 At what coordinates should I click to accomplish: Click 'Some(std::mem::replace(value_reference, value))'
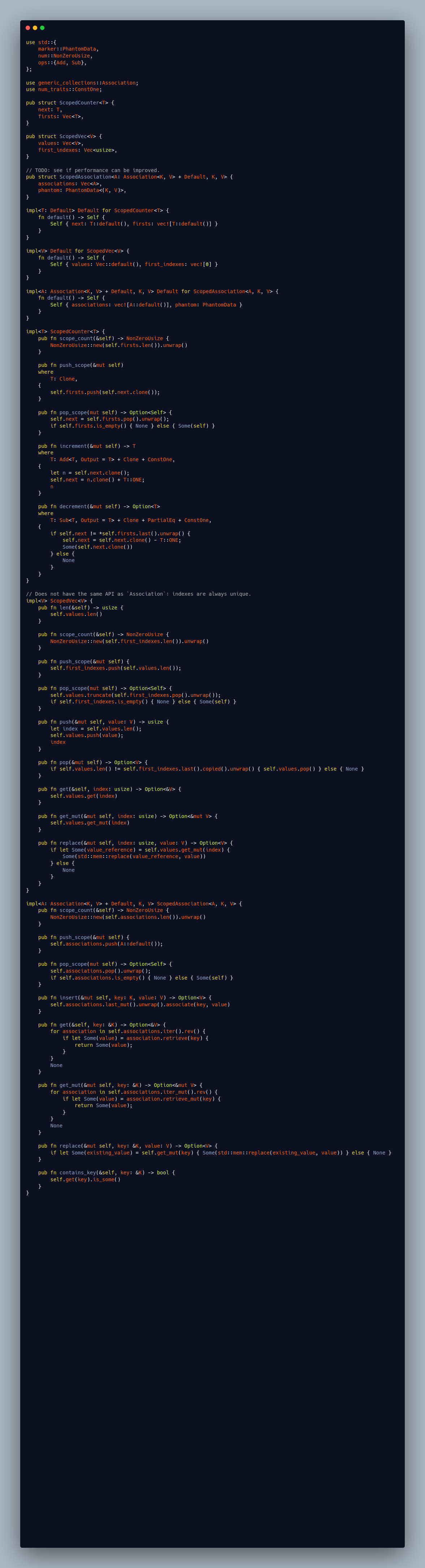pos(134,856)
